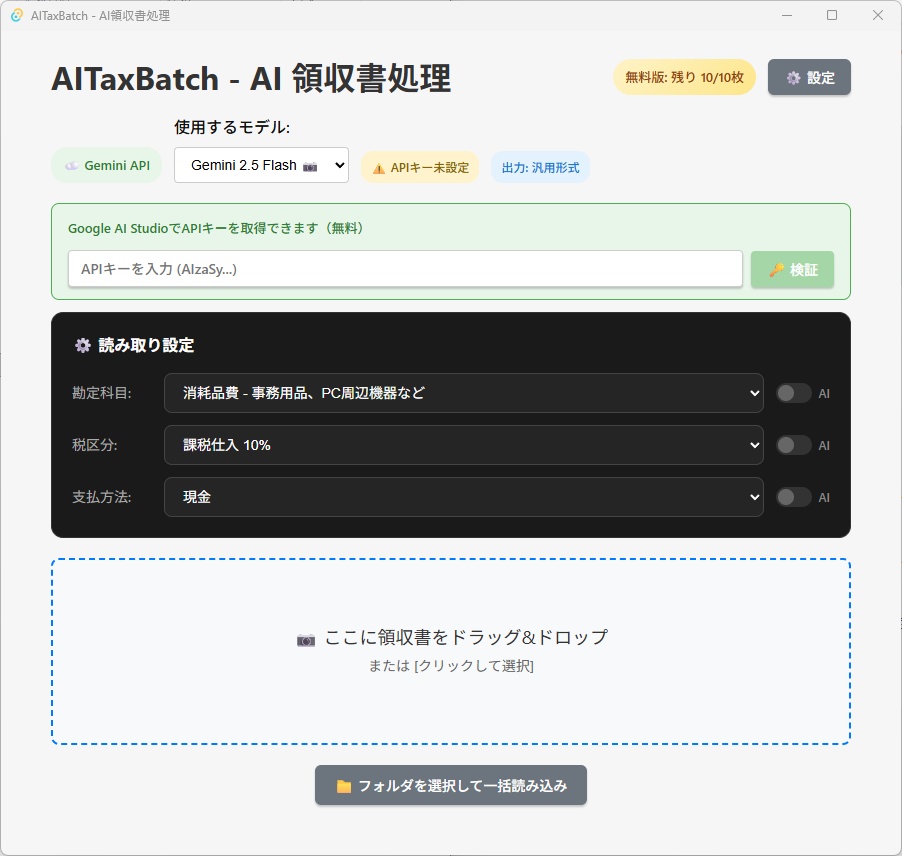This screenshot has height=856, width=902.
Task: Open the 勘定科目 account category dropdown
Action: pyautogui.click(x=463, y=393)
